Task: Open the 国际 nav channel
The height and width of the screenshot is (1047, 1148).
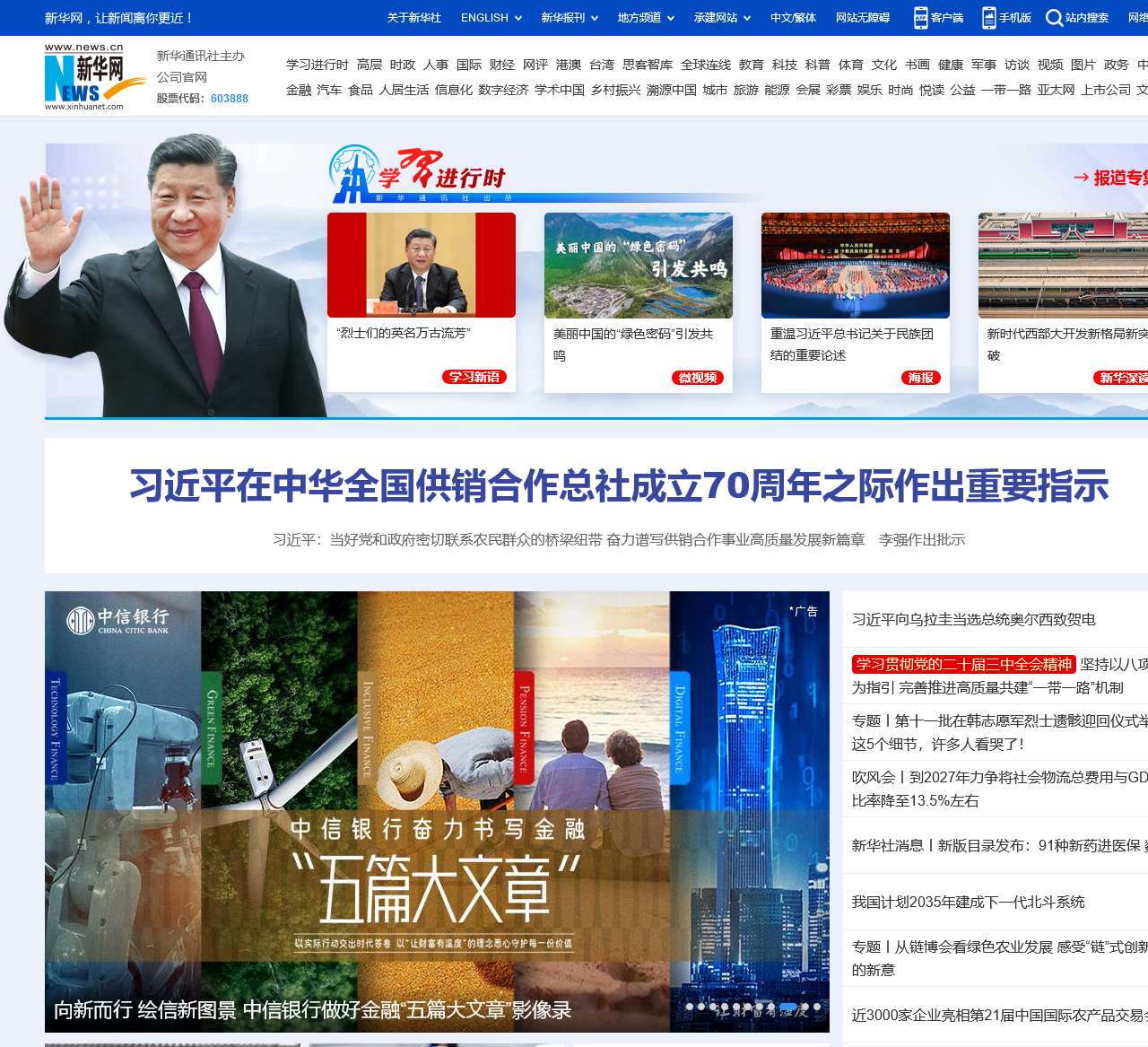Action: (x=469, y=65)
